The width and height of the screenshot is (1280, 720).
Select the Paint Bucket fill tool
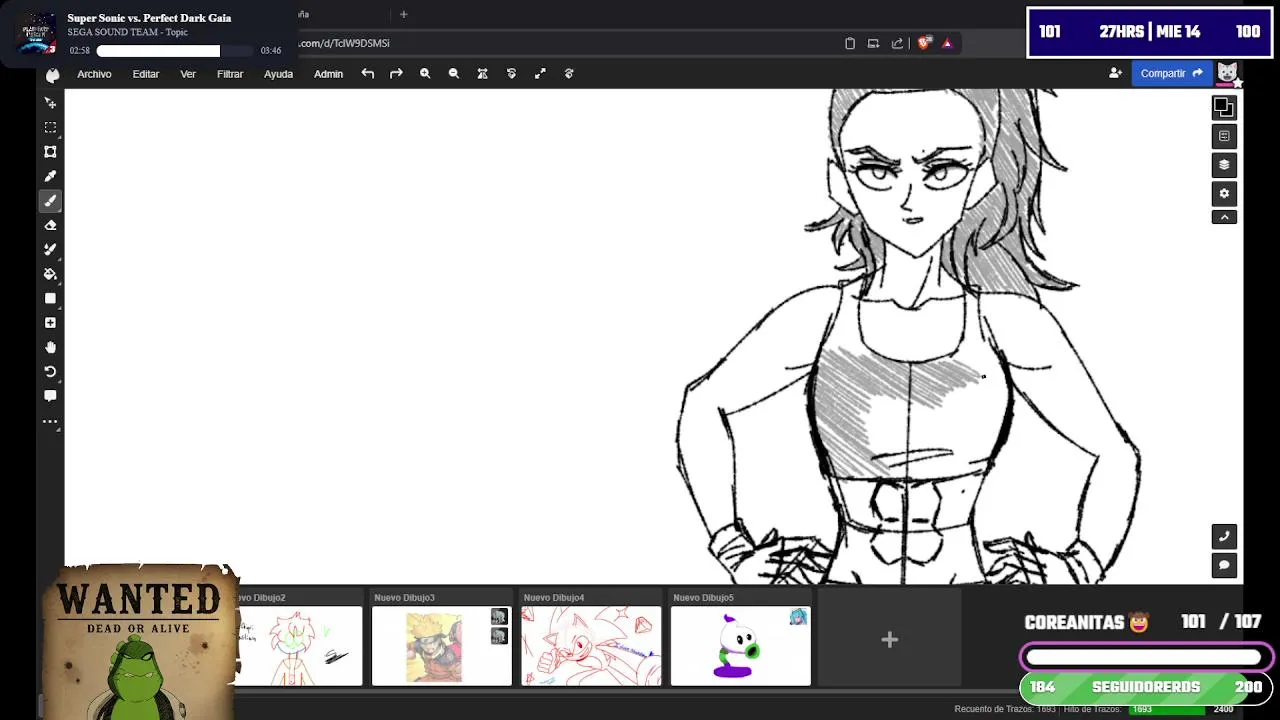pyautogui.click(x=50, y=274)
